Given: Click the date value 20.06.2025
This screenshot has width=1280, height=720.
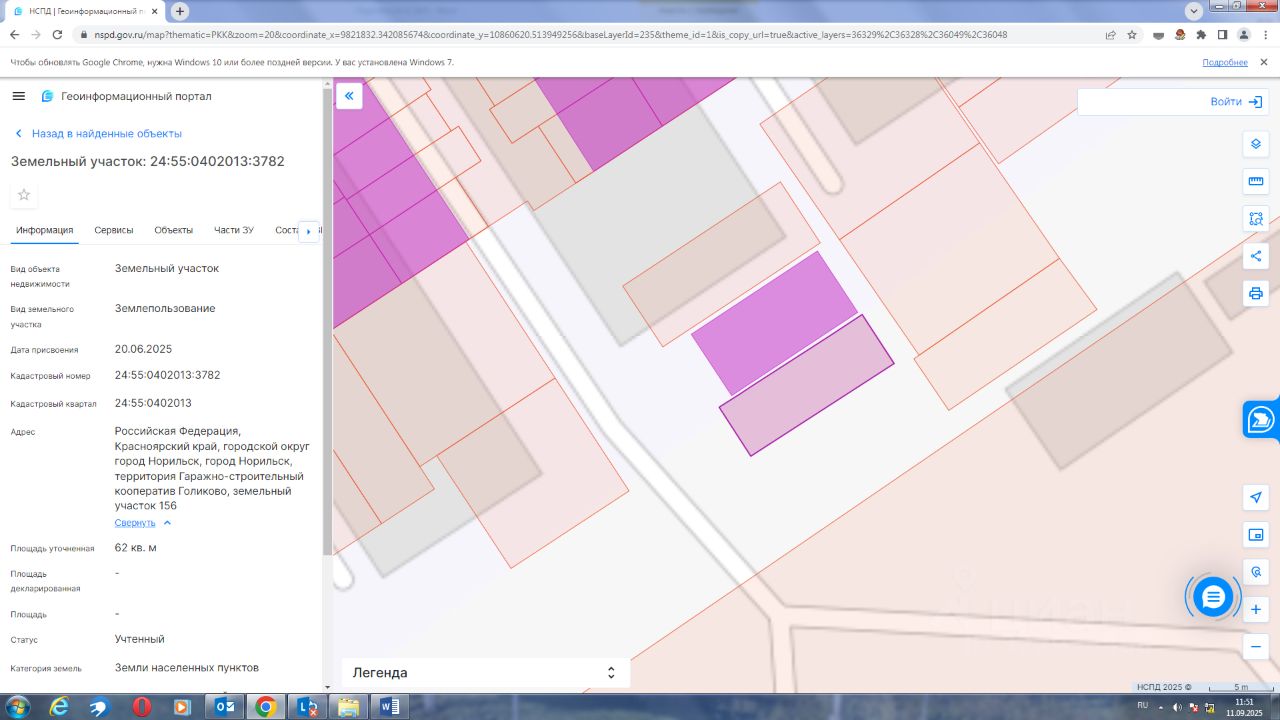Looking at the screenshot, I should 144,349.
